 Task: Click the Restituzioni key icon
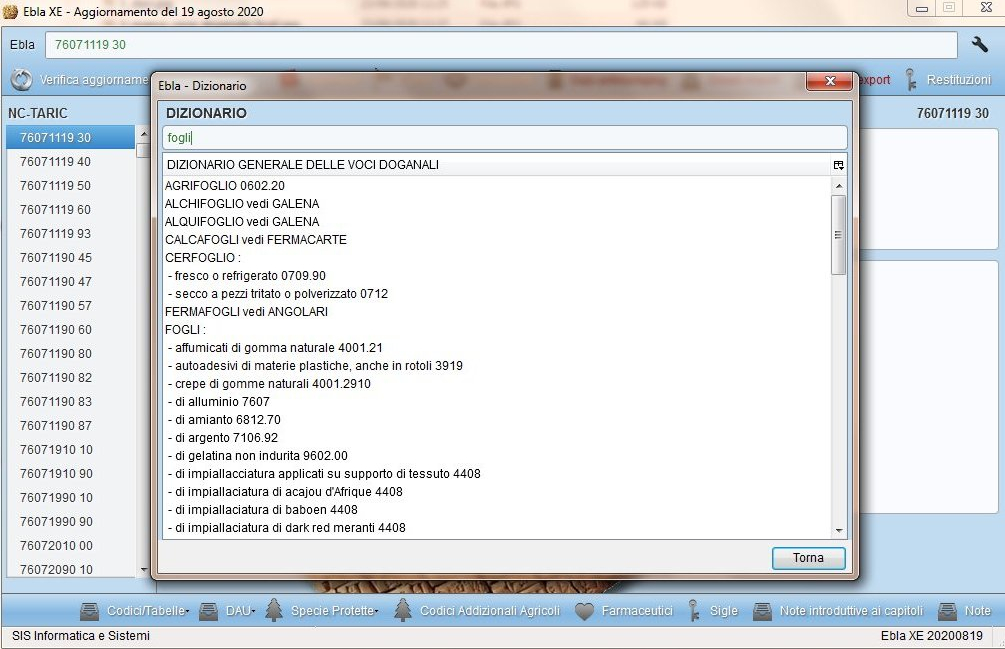(911, 80)
